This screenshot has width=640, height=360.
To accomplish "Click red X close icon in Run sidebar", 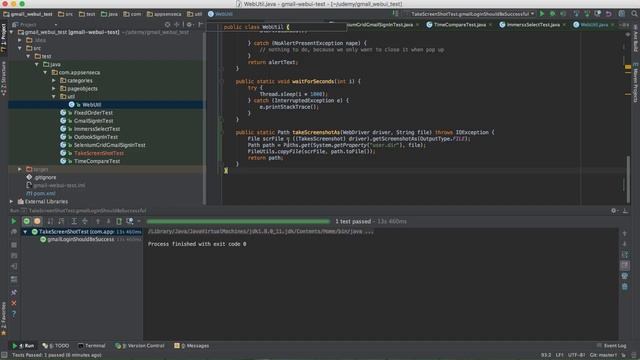I will tap(14, 303).
